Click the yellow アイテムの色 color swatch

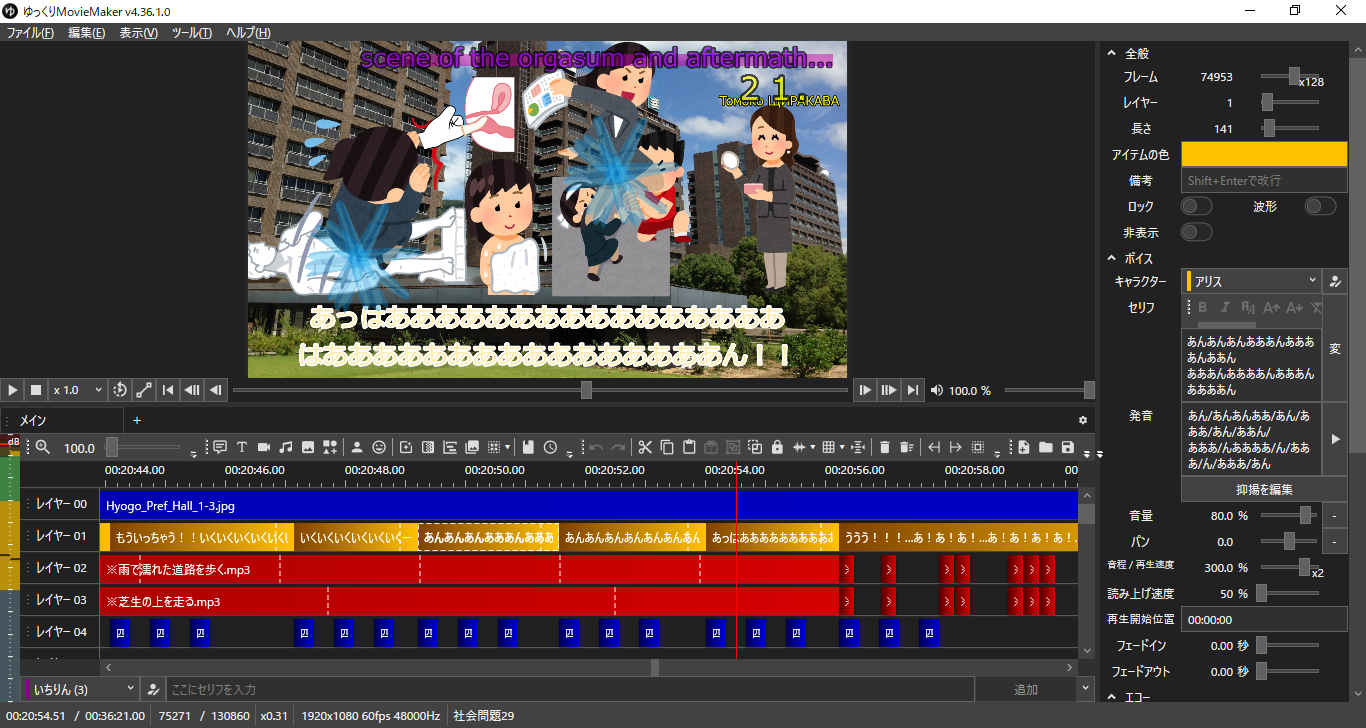[1264, 154]
